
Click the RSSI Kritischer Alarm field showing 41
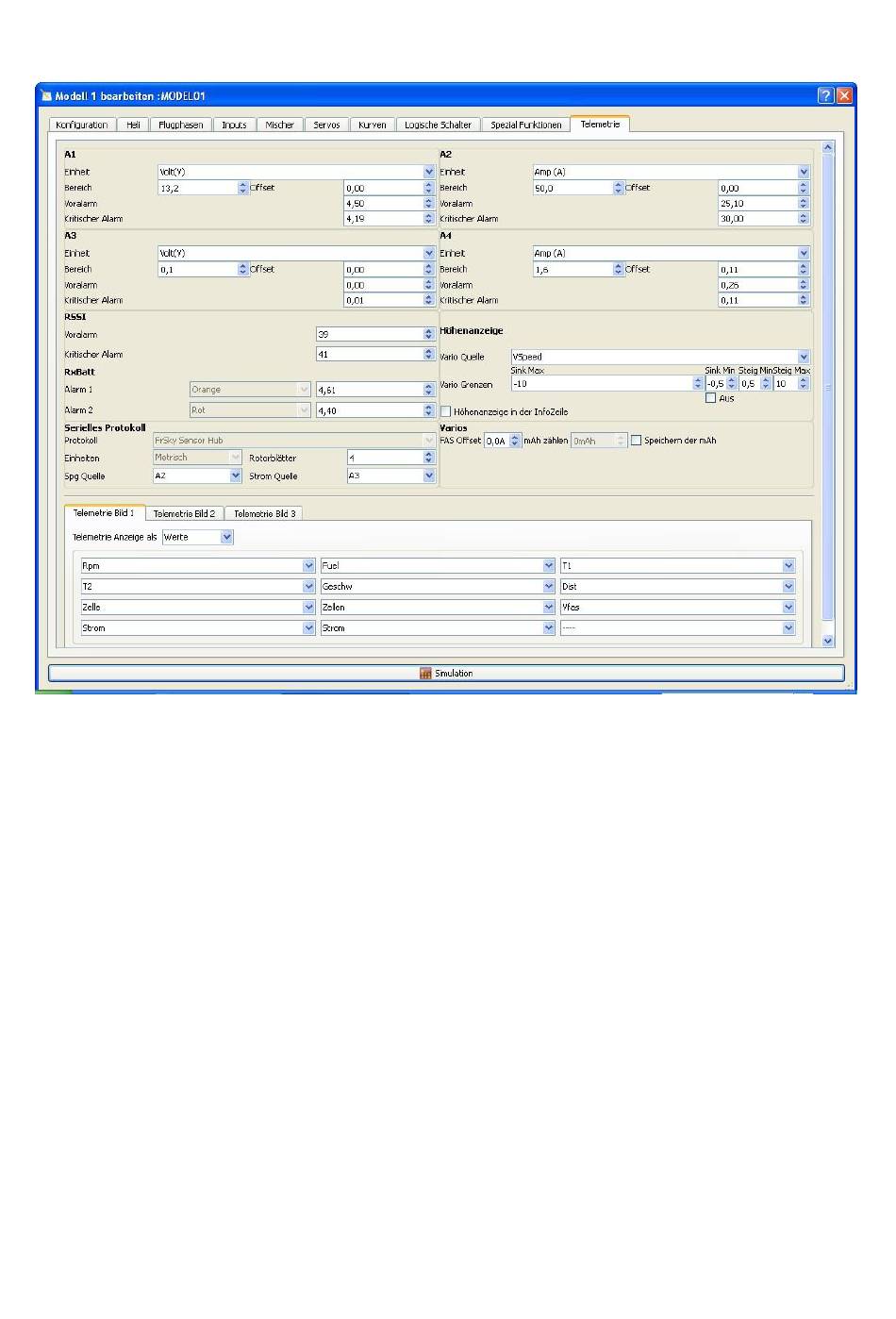tap(375, 354)
